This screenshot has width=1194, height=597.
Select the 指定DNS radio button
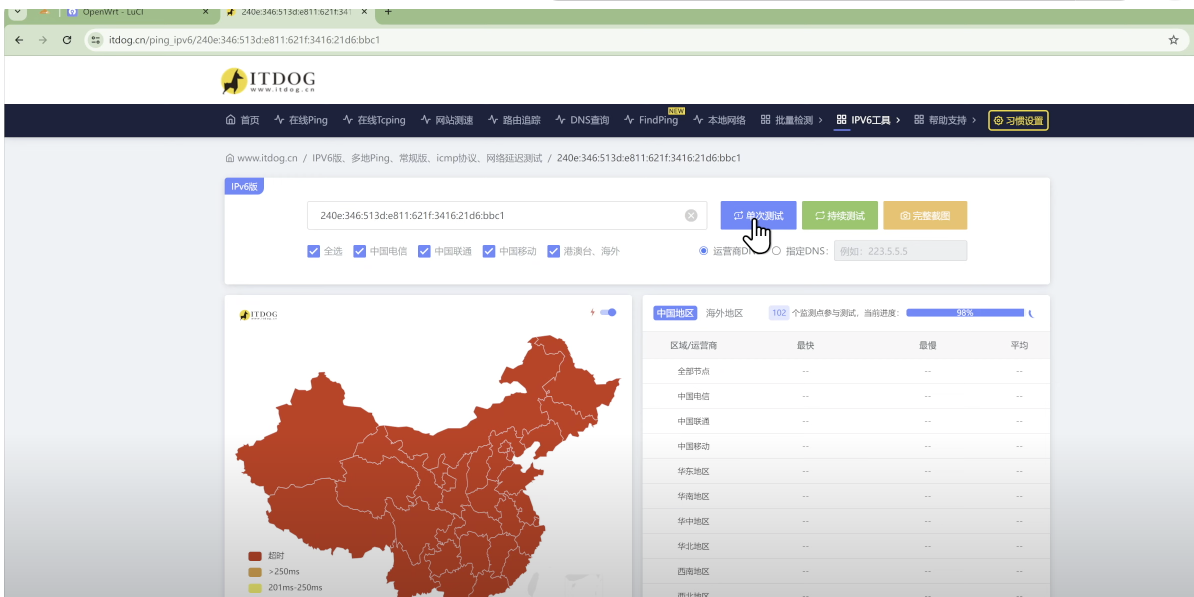(x=777, y=252)
